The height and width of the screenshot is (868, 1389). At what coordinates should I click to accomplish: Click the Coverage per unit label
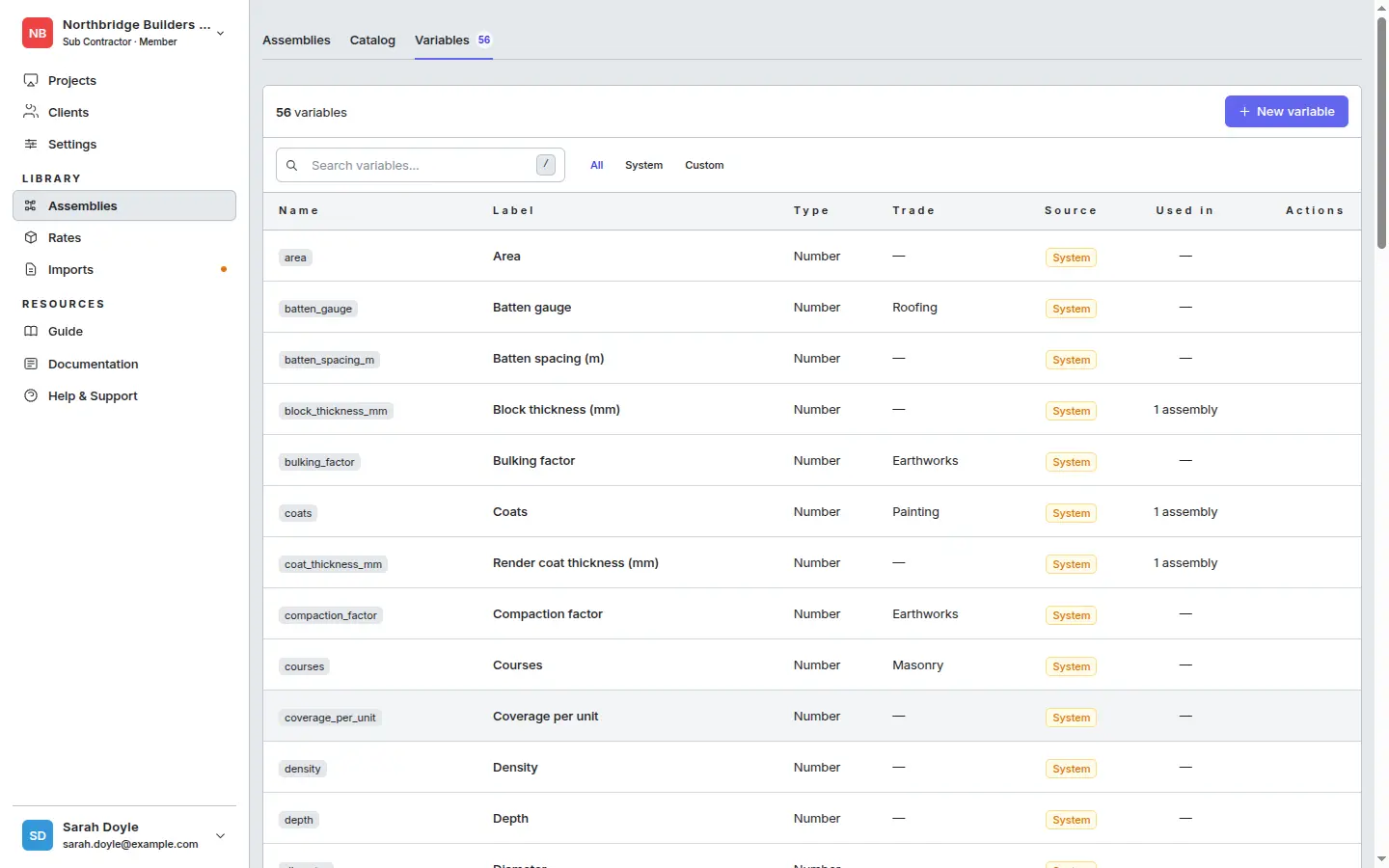click(546, 716)
